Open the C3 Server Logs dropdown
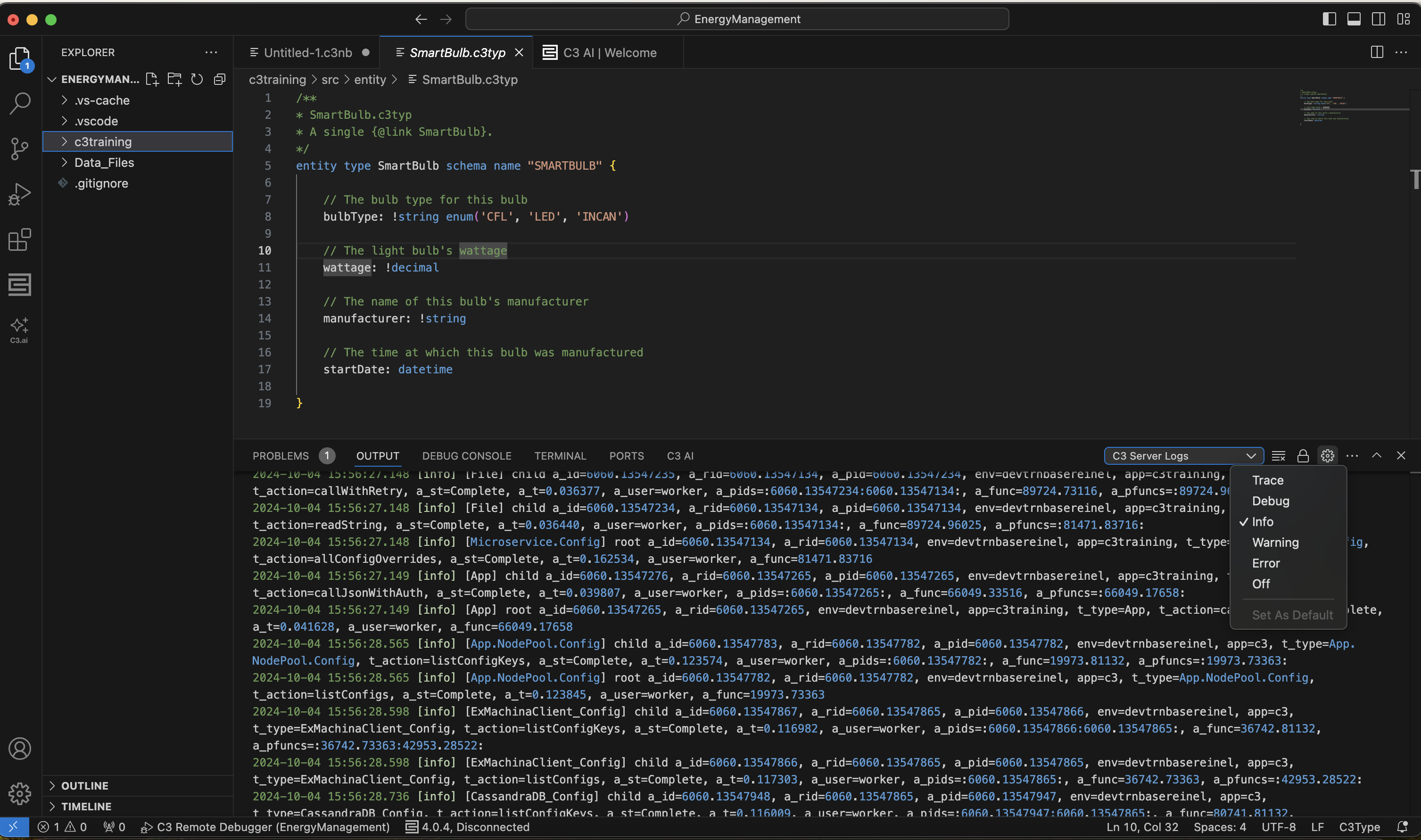Image resolution: width=1421 pixels, height=840 pixels. pyautogui.click(x=1183, y=456)
